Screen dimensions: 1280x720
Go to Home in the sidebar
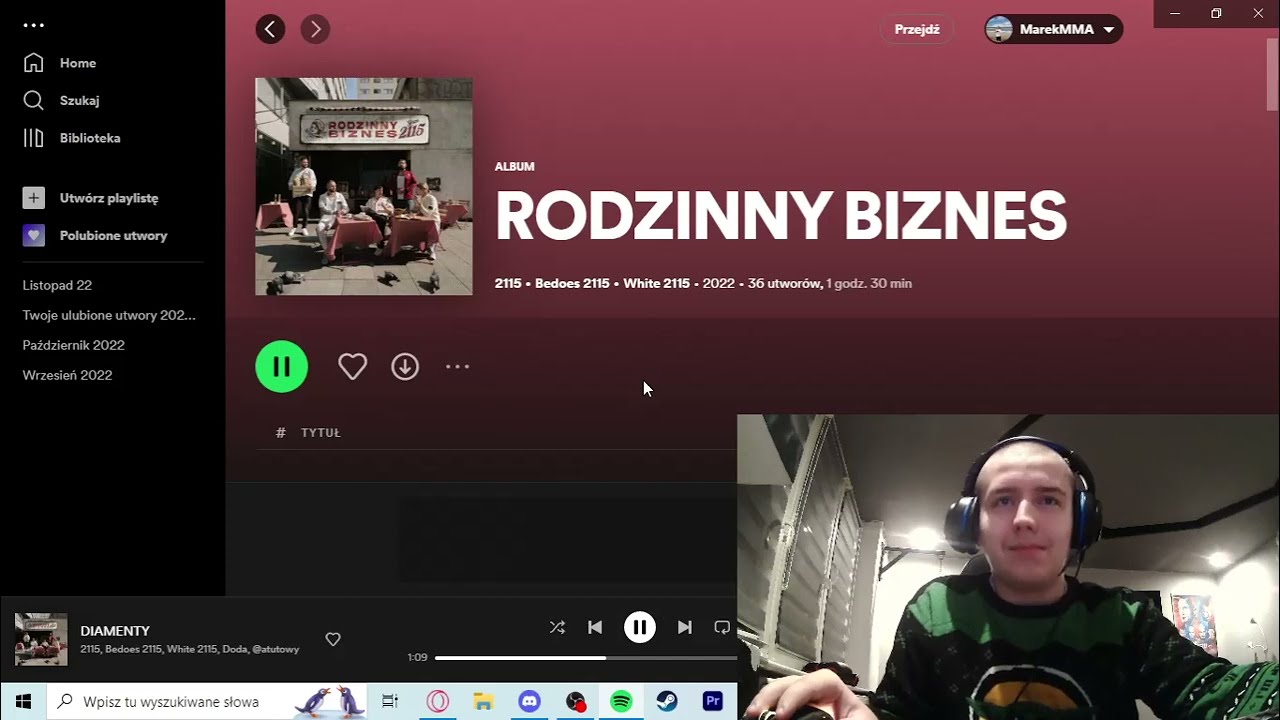click(60, 63)
